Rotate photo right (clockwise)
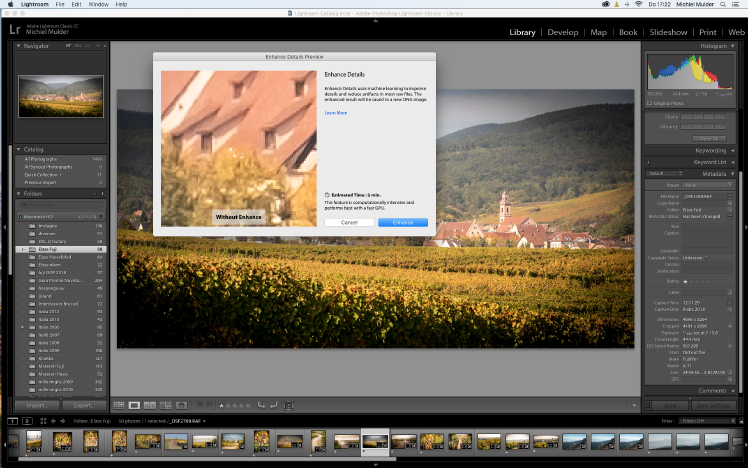The height and width of the screenshot is (468, 748). pos(273,406)
